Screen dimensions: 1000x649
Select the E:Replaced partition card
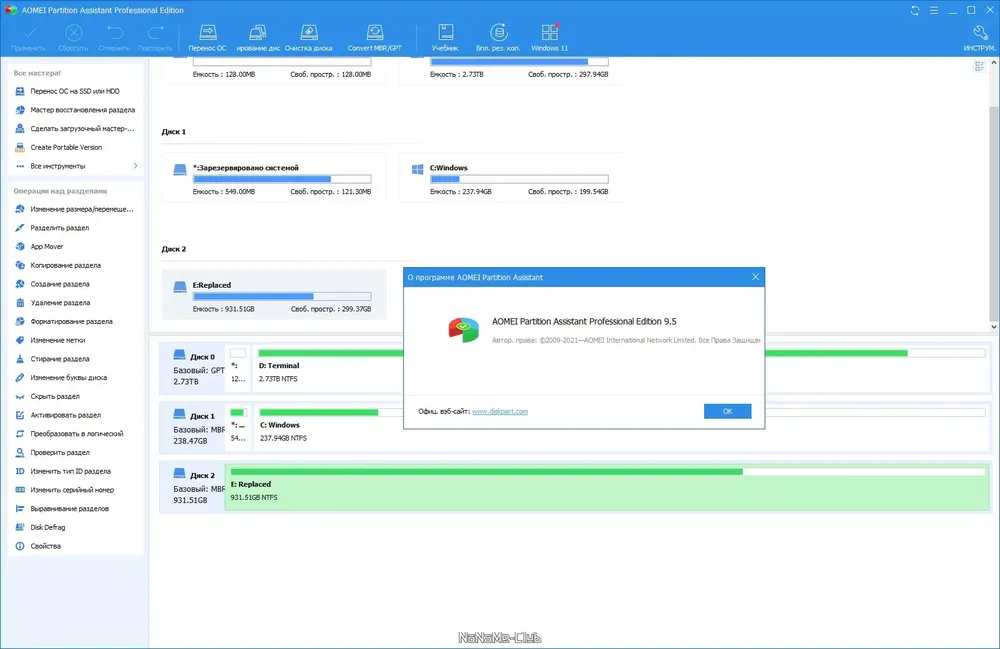[x=274, y=295]
